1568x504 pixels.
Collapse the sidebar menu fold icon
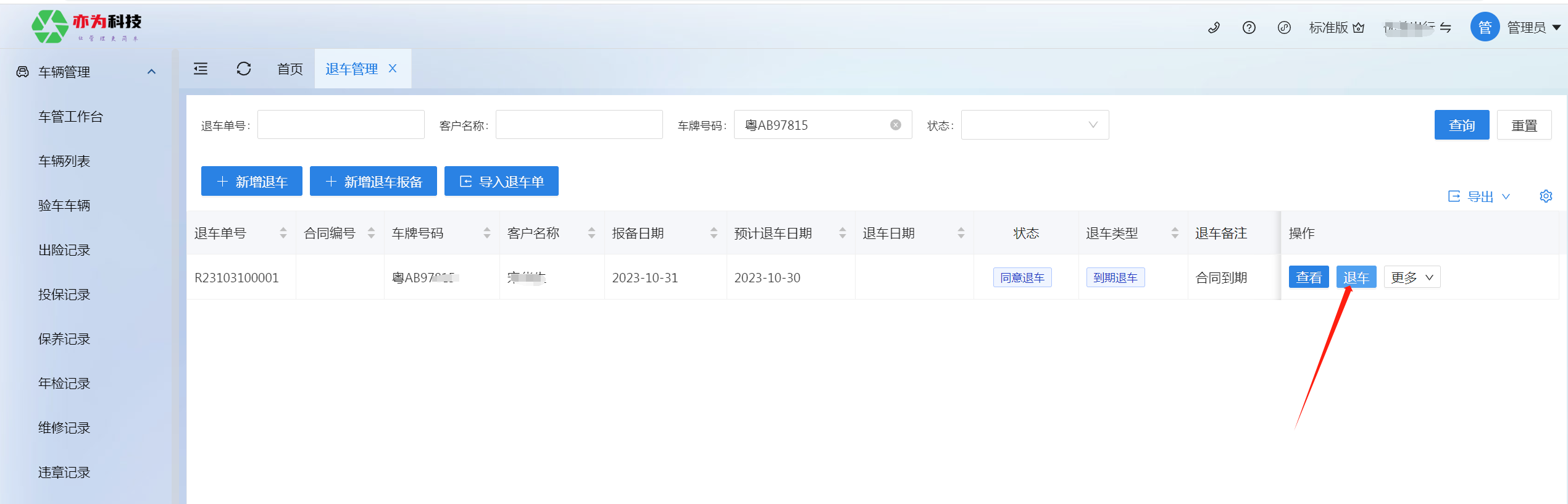pyautogui.click(x=201, y=69)
